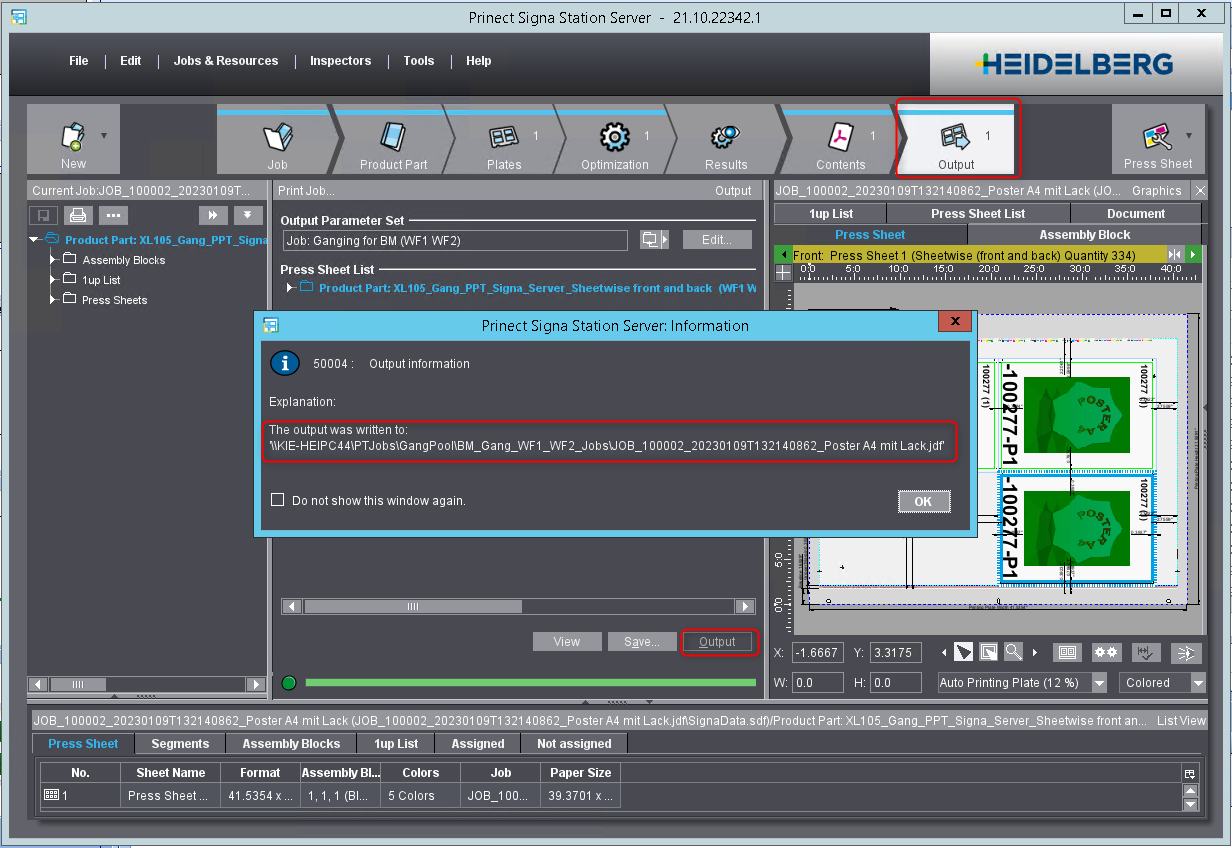Go to previous sheet with green left arrow

[x=783, y=255]
